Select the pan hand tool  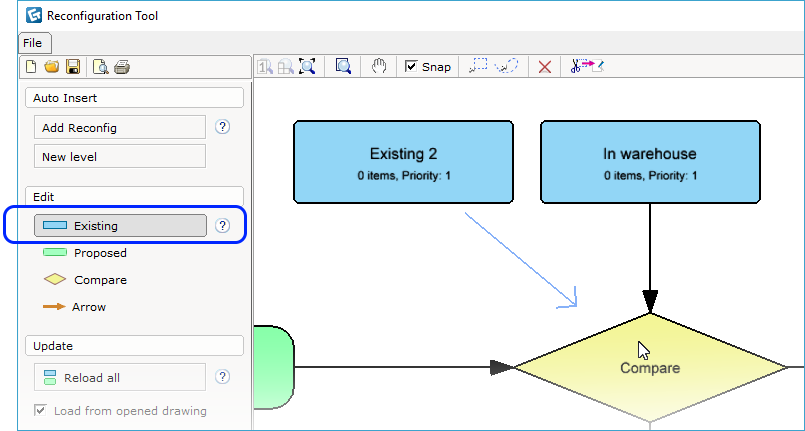[x=379, y=67]
